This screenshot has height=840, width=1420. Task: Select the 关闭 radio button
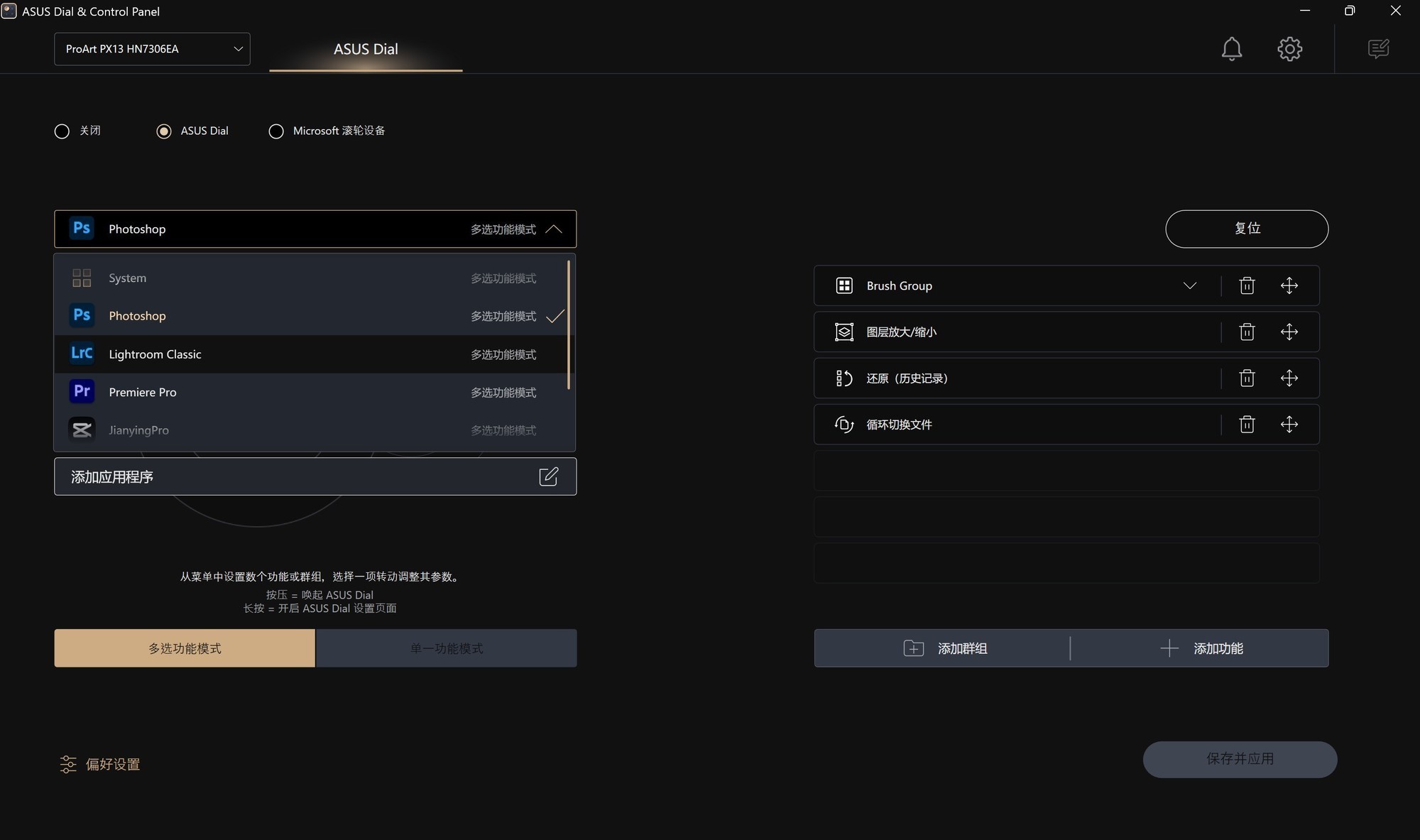(62, 131)
